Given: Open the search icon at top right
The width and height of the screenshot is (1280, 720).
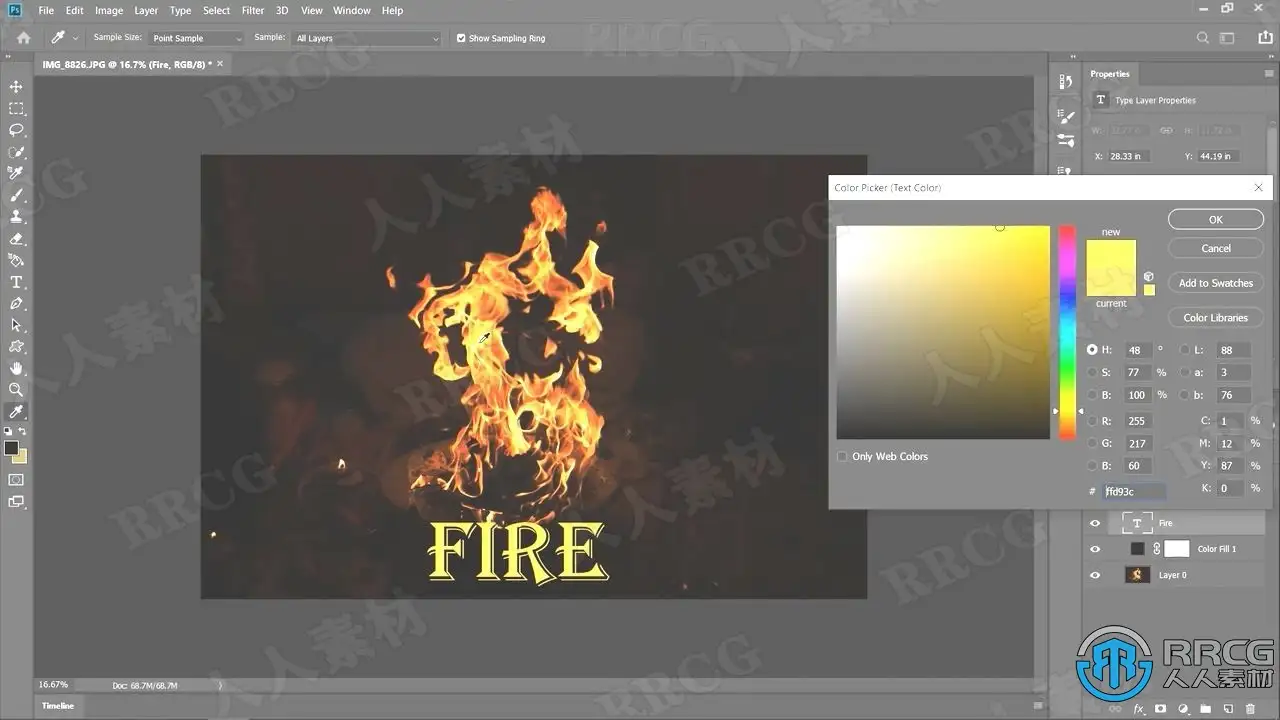Looking at the screenshot, I should click(x=1203, y=38).
